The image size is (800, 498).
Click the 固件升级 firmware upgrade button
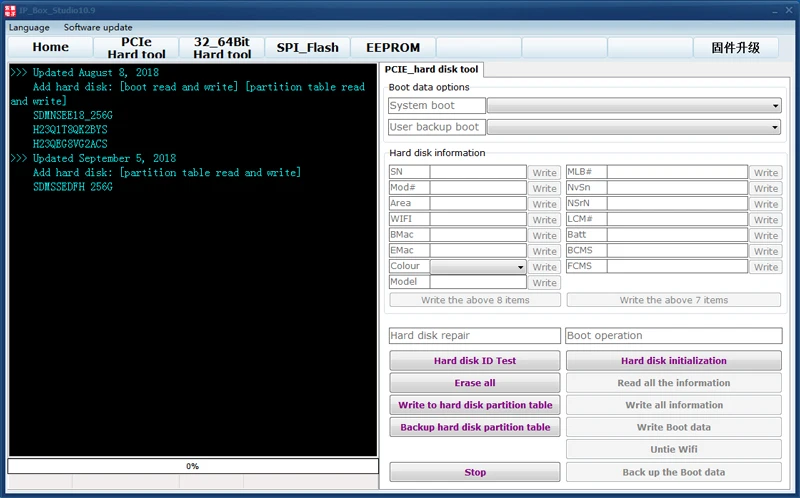(736, 47)
